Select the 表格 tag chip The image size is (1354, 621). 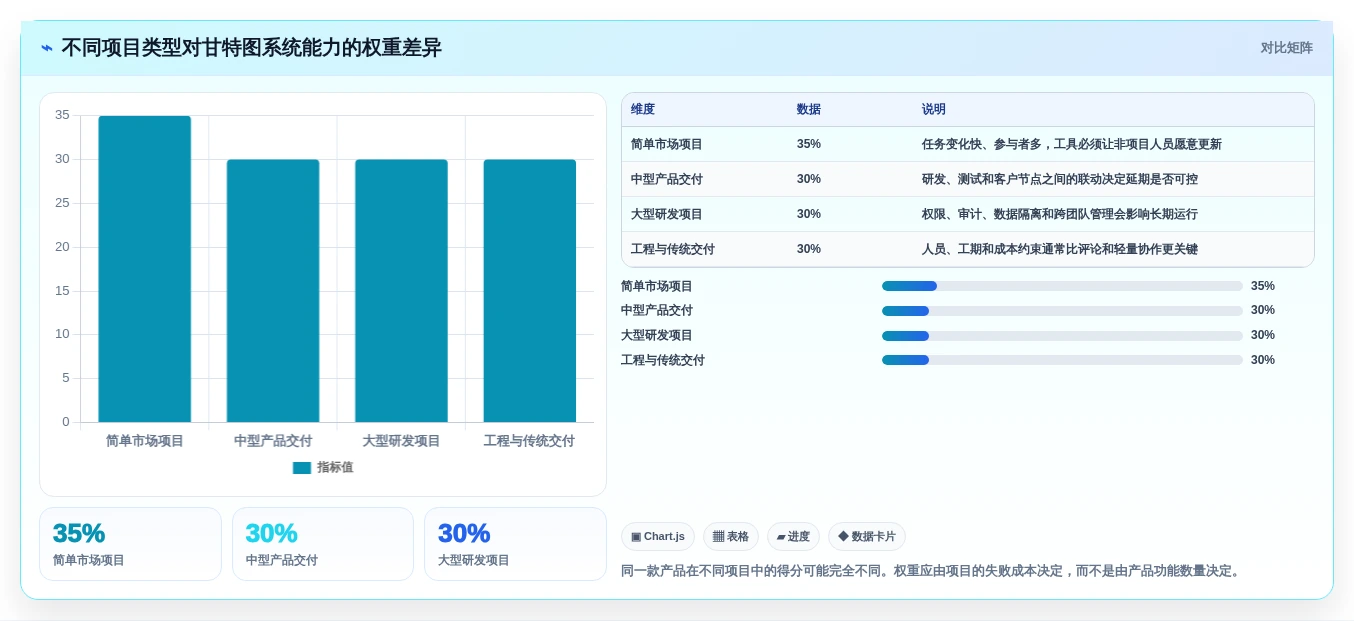click(731, 537)
